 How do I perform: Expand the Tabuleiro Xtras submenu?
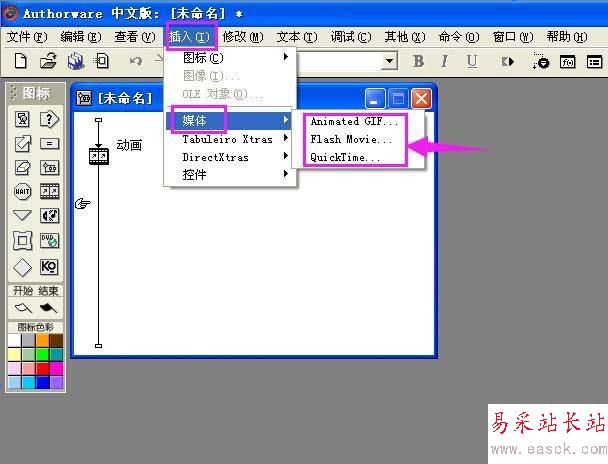click(x=230, y=139)
